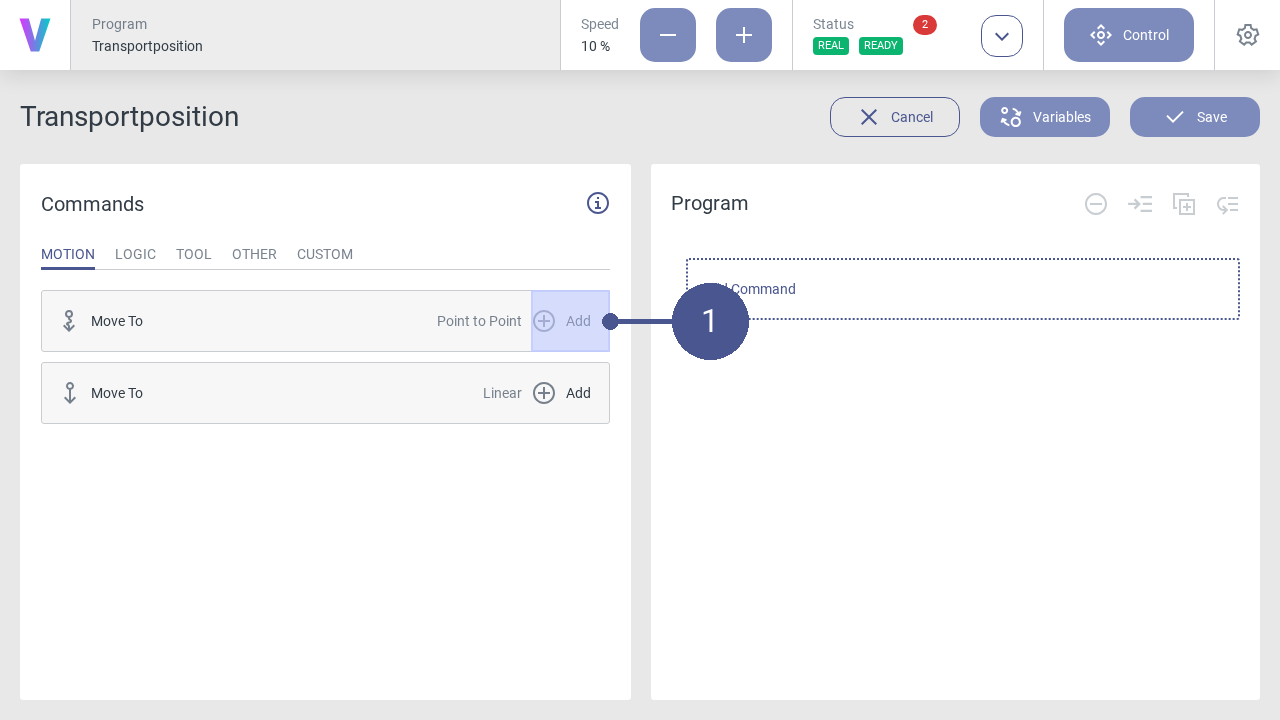1280x720 pixels.
Task: Open settings via the gear icon
Action: click(x=1247, y=35)
